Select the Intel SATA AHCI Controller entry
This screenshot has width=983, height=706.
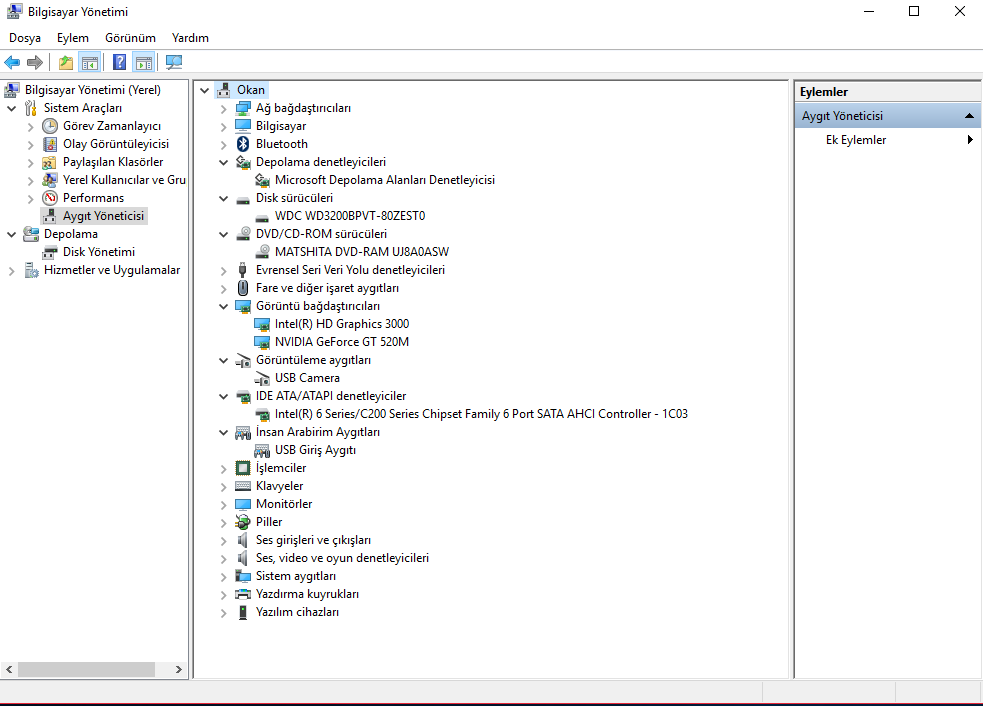coord(481,414)
